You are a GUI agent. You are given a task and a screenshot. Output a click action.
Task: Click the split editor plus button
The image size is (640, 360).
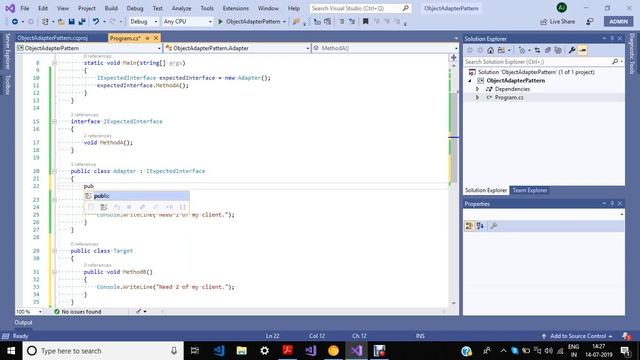click(x=453, y=58)
